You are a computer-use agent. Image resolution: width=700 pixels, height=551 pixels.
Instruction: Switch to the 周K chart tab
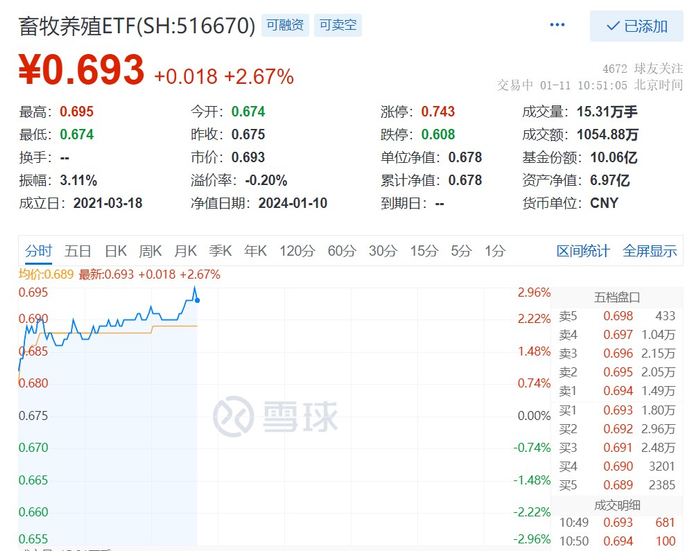(150, 251)
